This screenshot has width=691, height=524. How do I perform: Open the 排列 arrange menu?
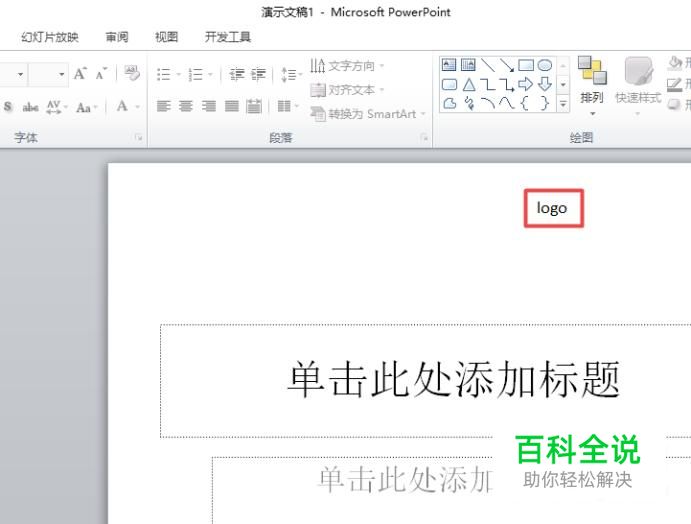[591, 86]
